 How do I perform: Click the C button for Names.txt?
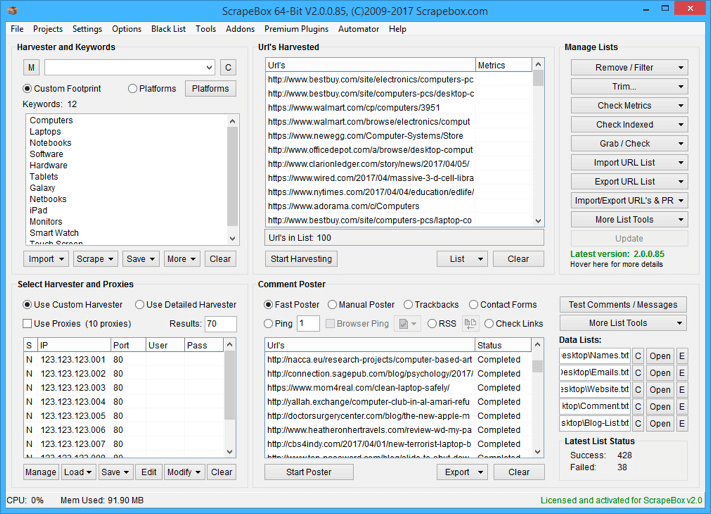(638, 356)
